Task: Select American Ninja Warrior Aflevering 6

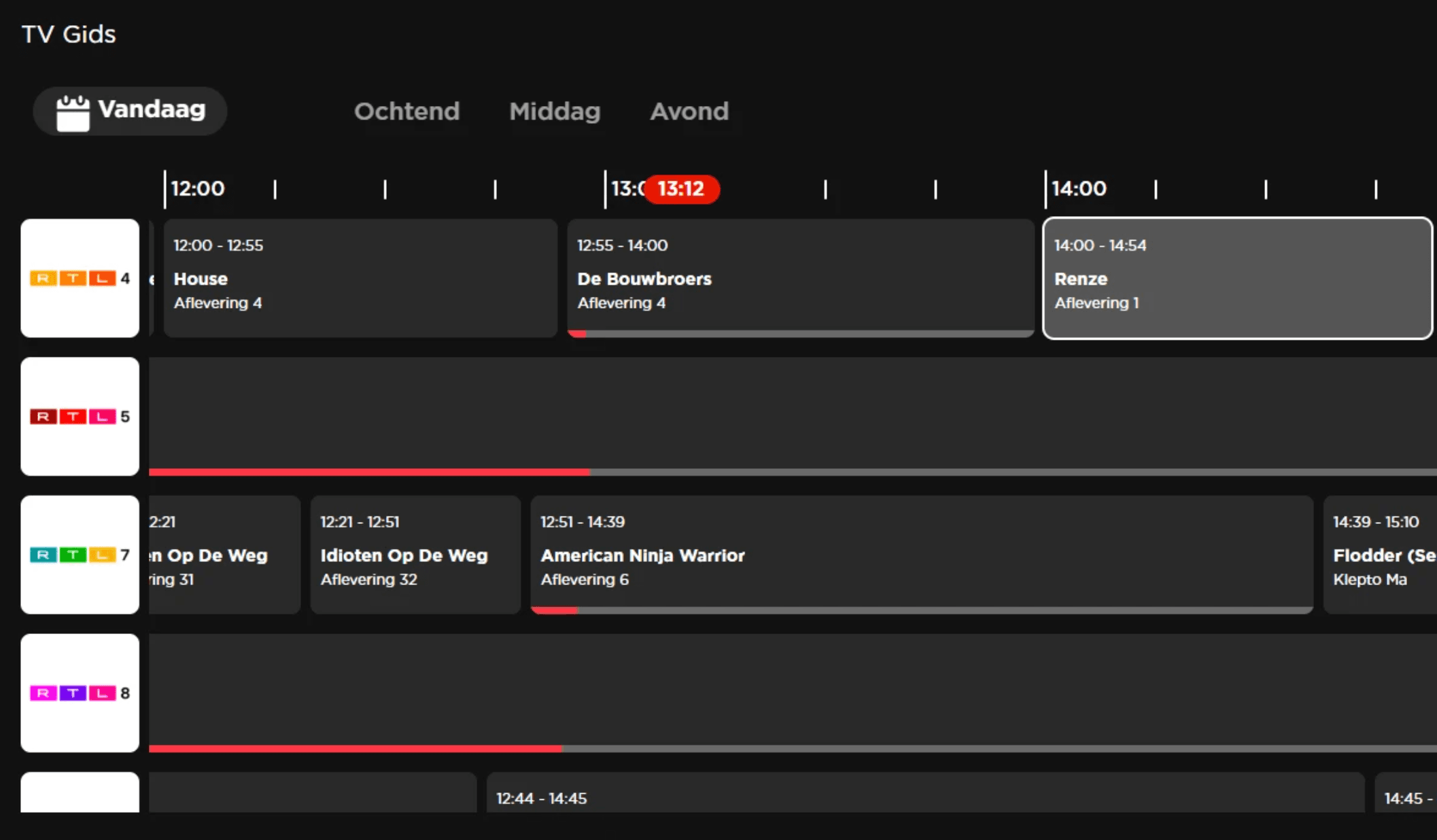Action: click(x=922, y=555)
